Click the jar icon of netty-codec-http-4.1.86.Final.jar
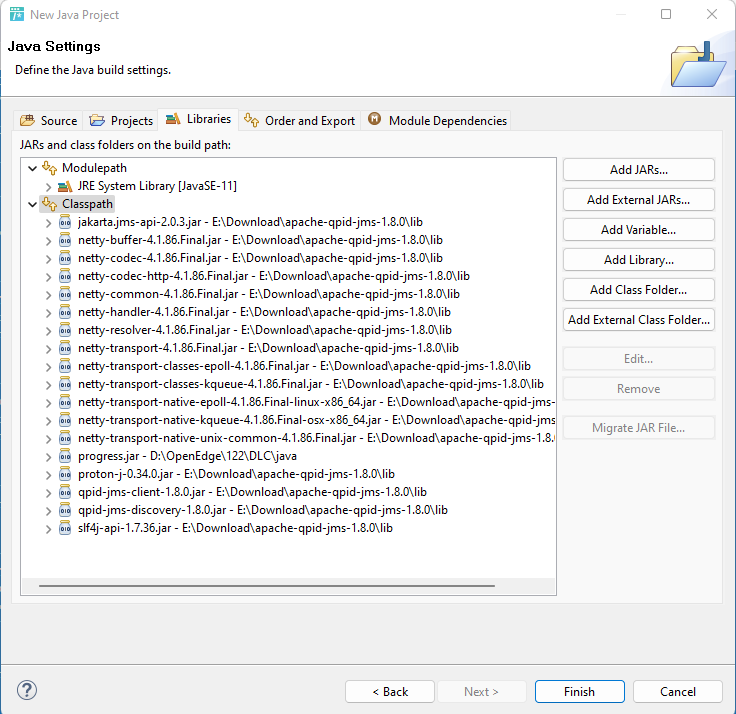 point(65,276)
